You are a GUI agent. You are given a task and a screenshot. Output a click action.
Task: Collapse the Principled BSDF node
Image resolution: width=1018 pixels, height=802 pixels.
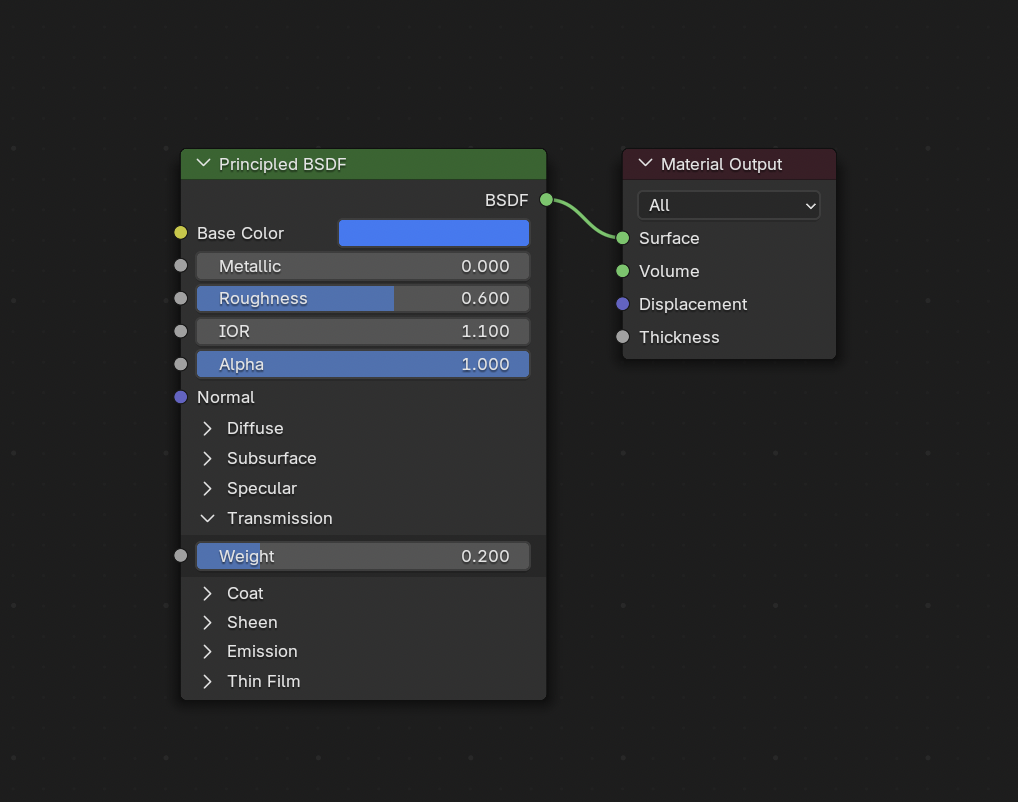[x=204, y=164]
